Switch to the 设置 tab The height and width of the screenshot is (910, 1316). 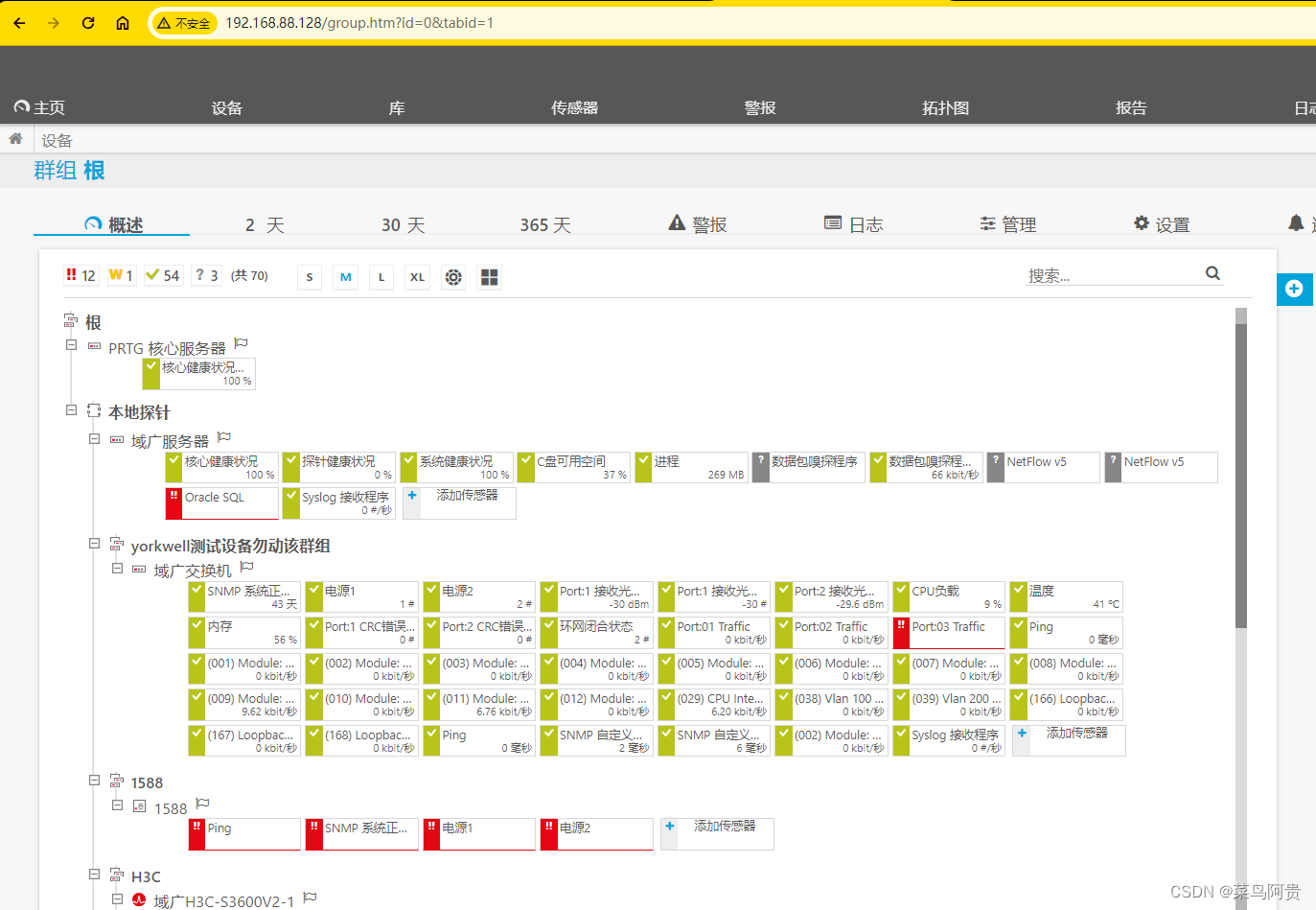[x=1162, y=224]
